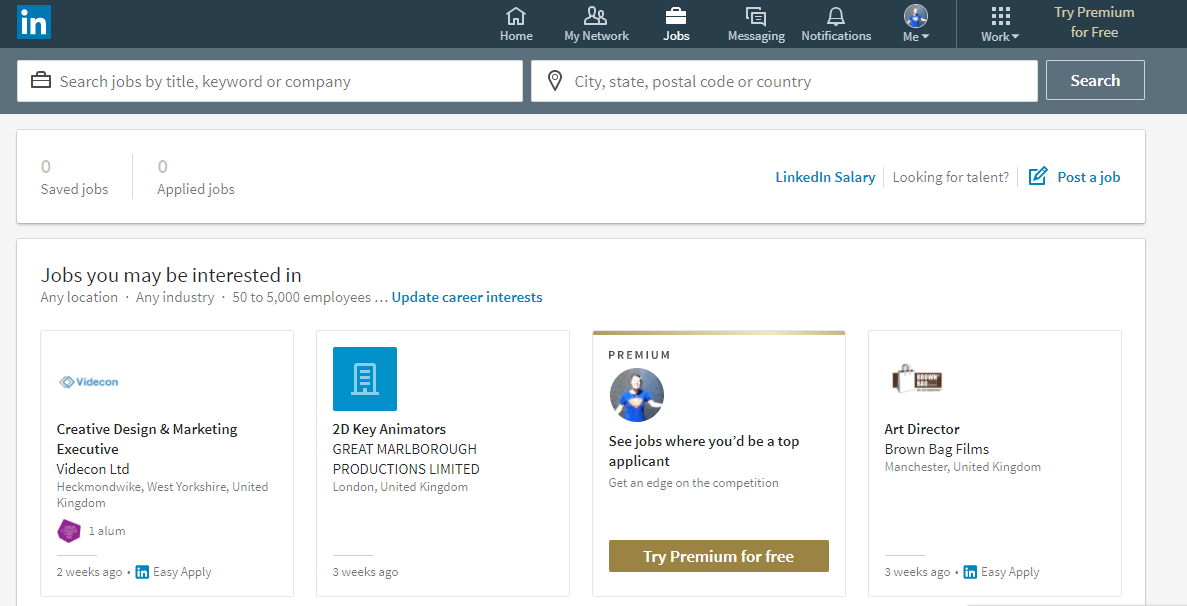This screenshot has height=606, width=1187.
Task: Click the Post a job pencil icon
Action: pyautogui.click(x=1038, y=176)
